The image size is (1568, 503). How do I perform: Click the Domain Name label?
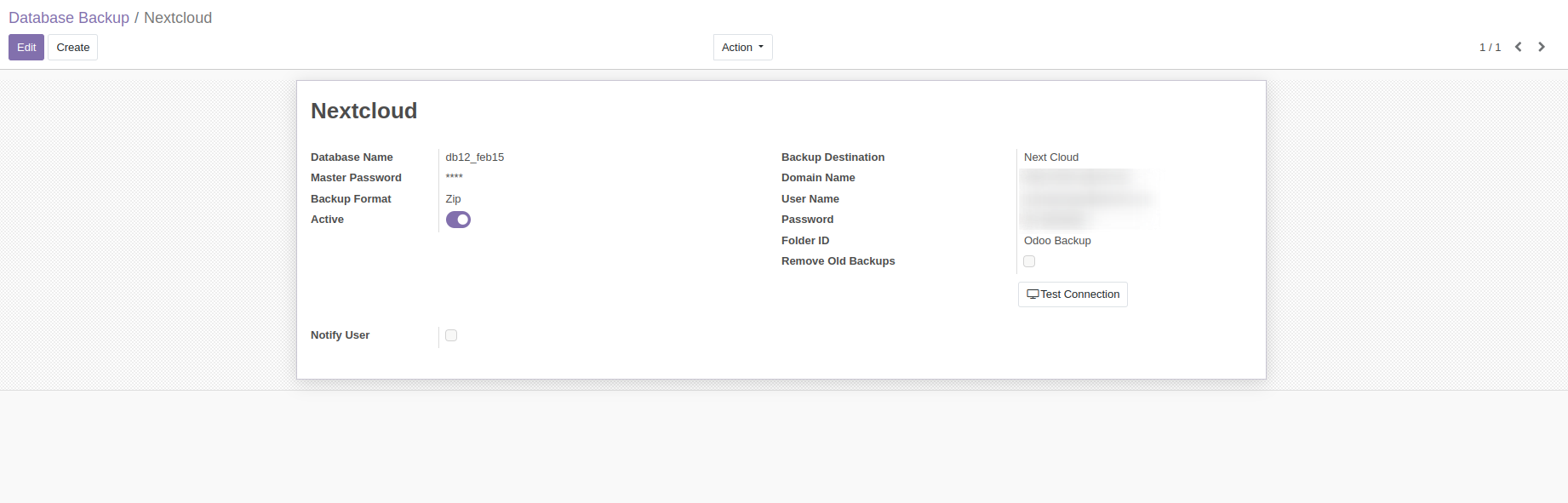coord(818,178)
